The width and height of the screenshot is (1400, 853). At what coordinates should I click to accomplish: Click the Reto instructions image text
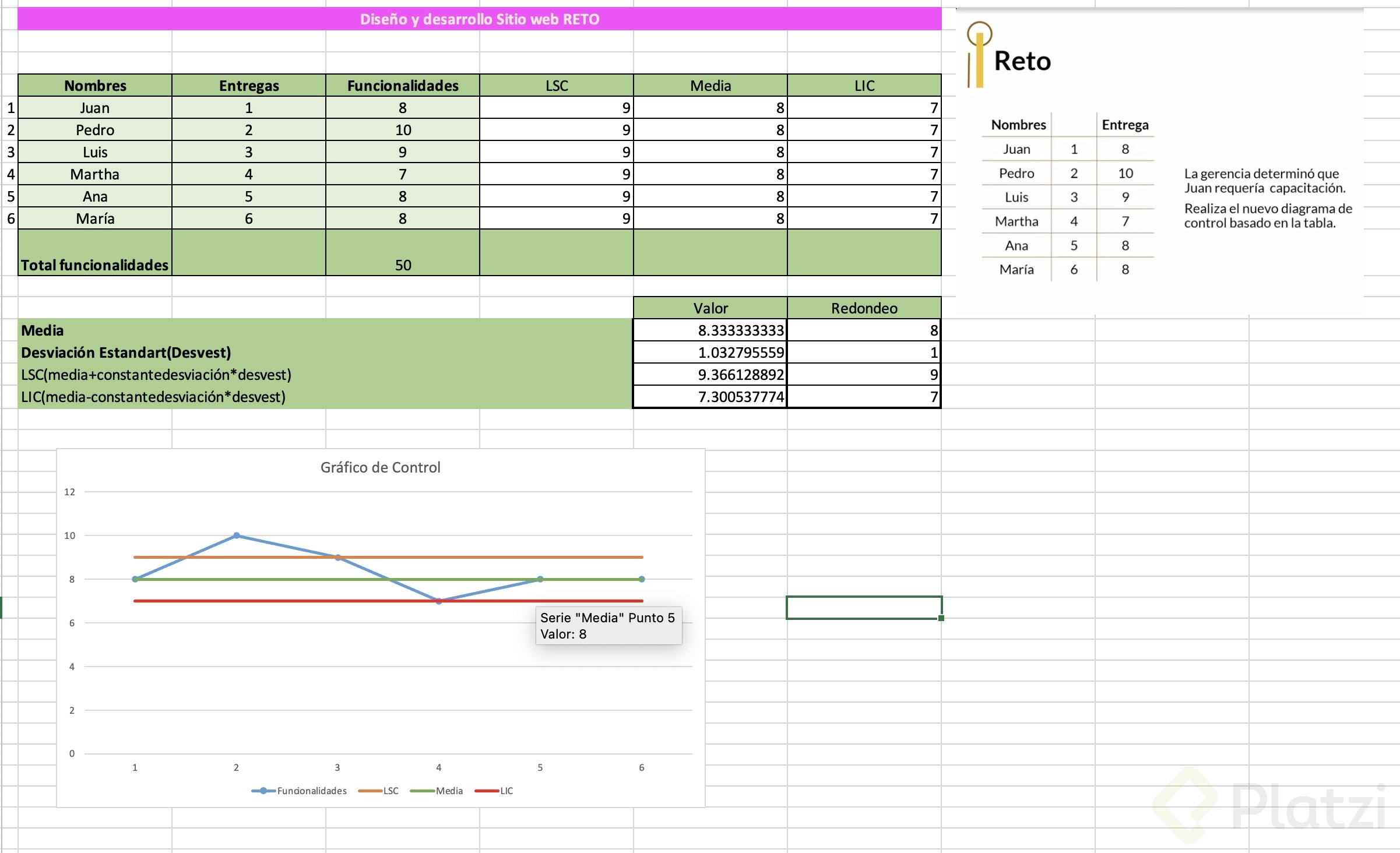pos(1268,198)
